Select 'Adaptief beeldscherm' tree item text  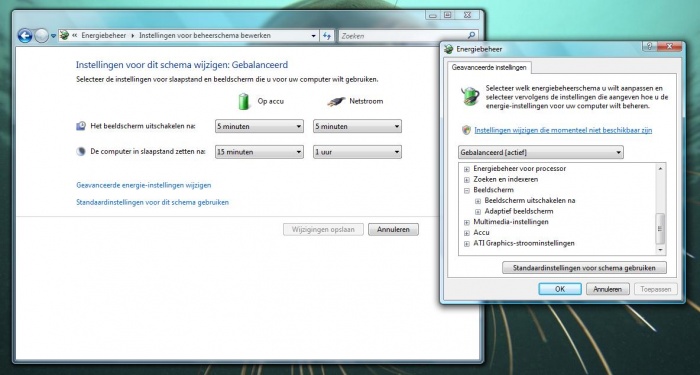(519, 211)
